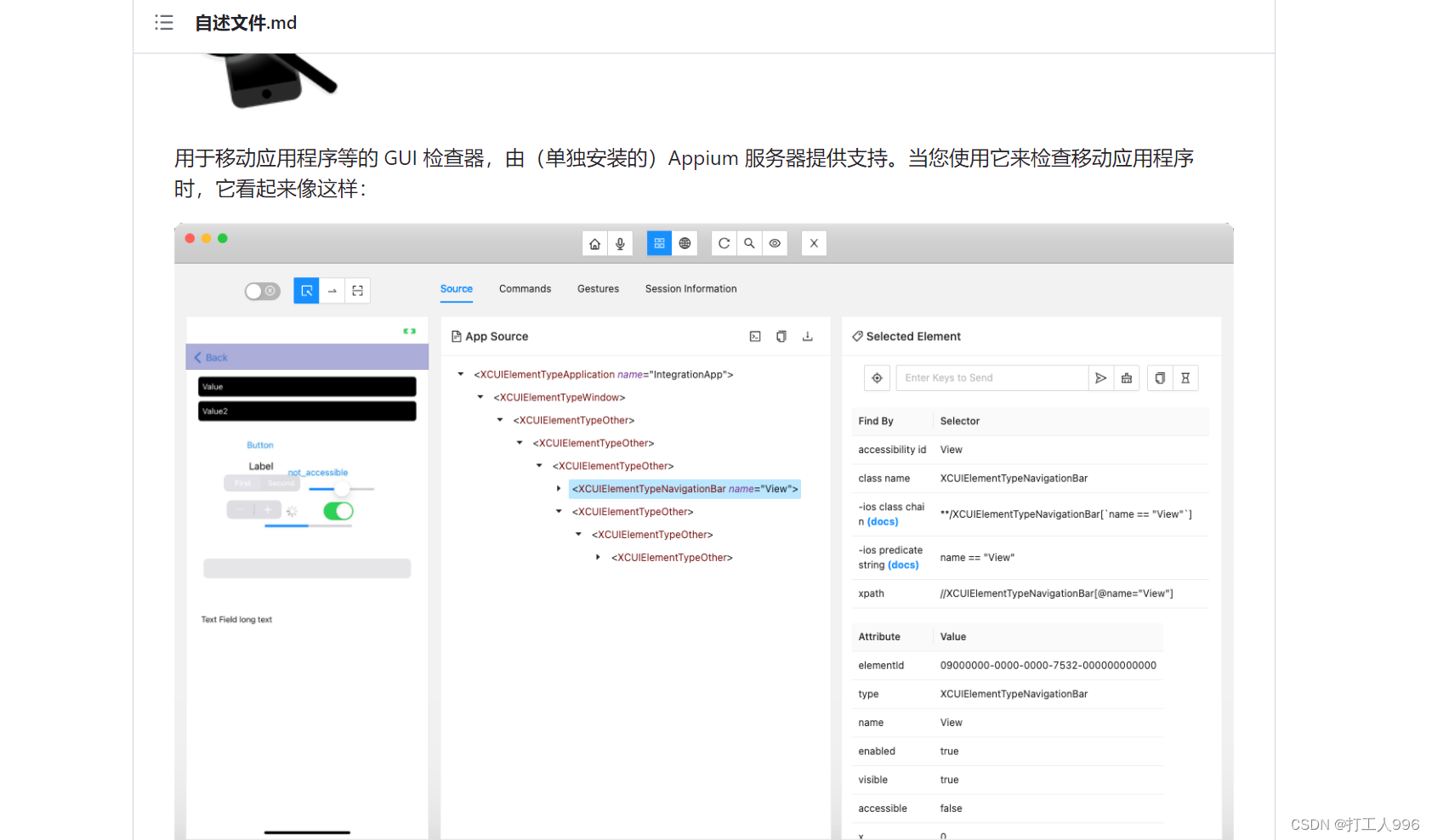Start recording via eye icon
The height and width of the screenshot is (840, 1432).
point(775,243)
